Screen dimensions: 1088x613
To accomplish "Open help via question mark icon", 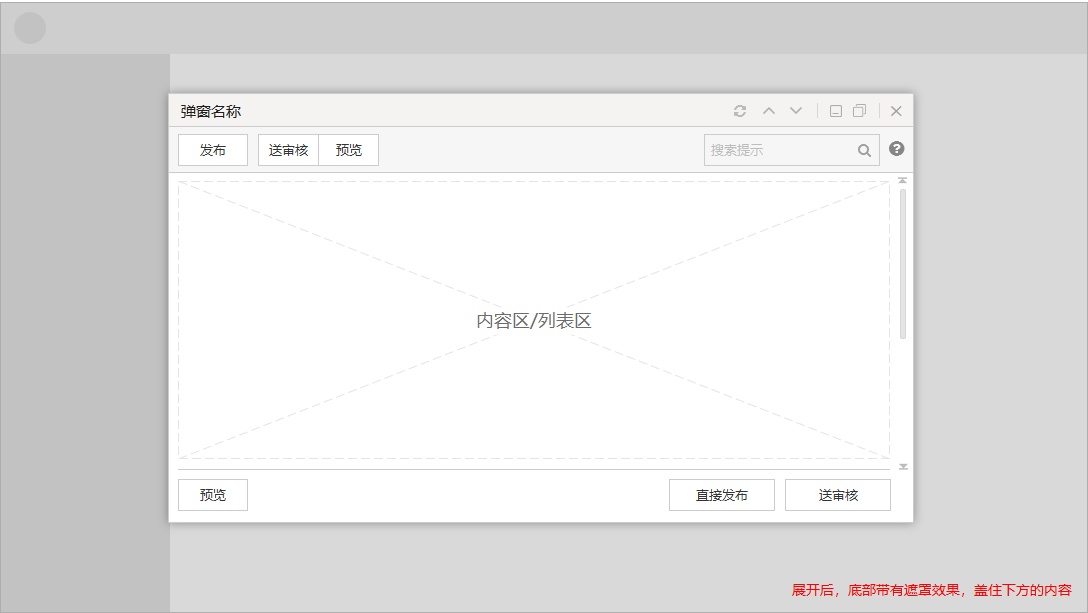I will click(896, 149).
